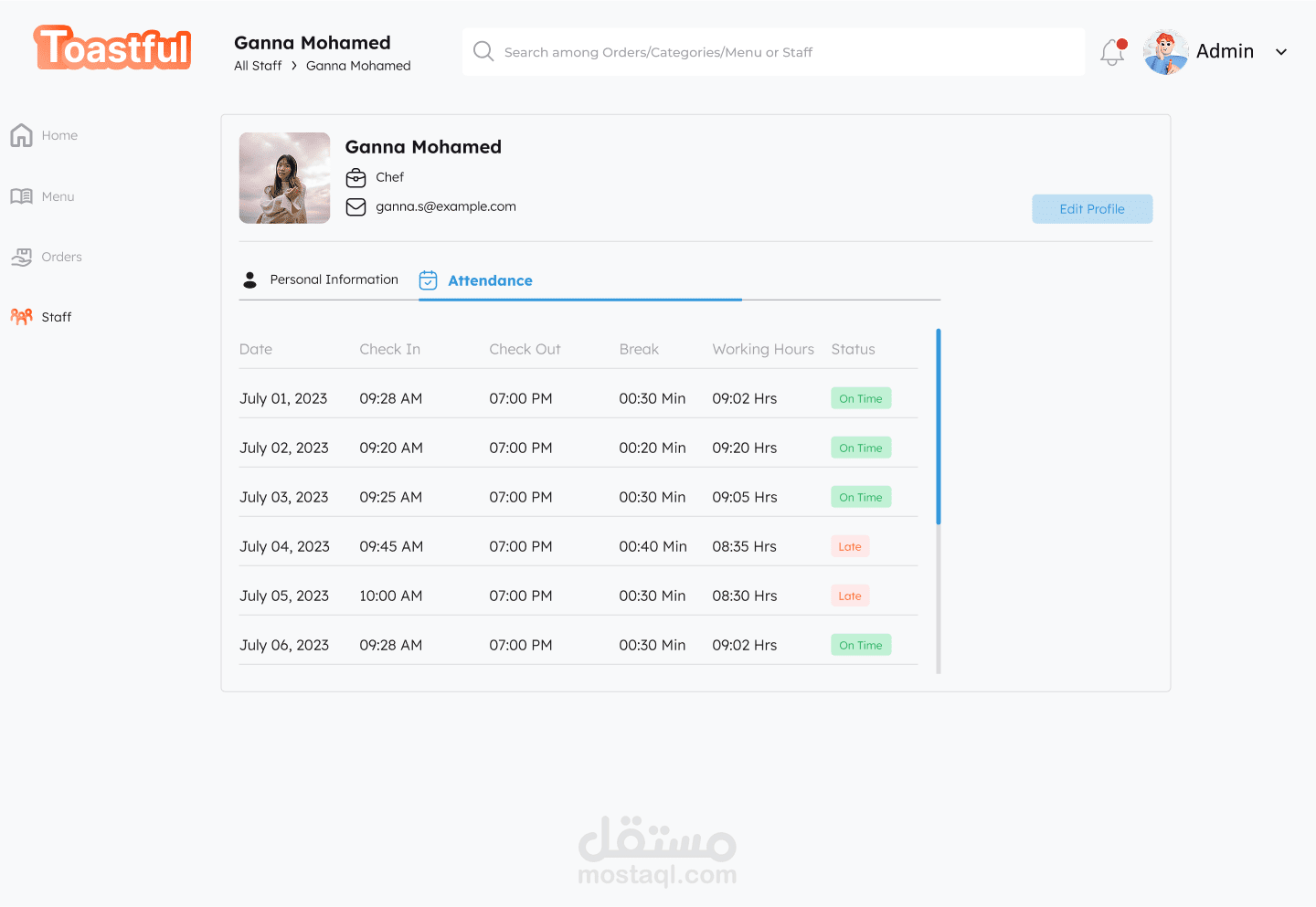This screenshot has height=907, width=1316.
Task: Open the Orders hand-tray icon in sidebar
Action: [22, 258]
